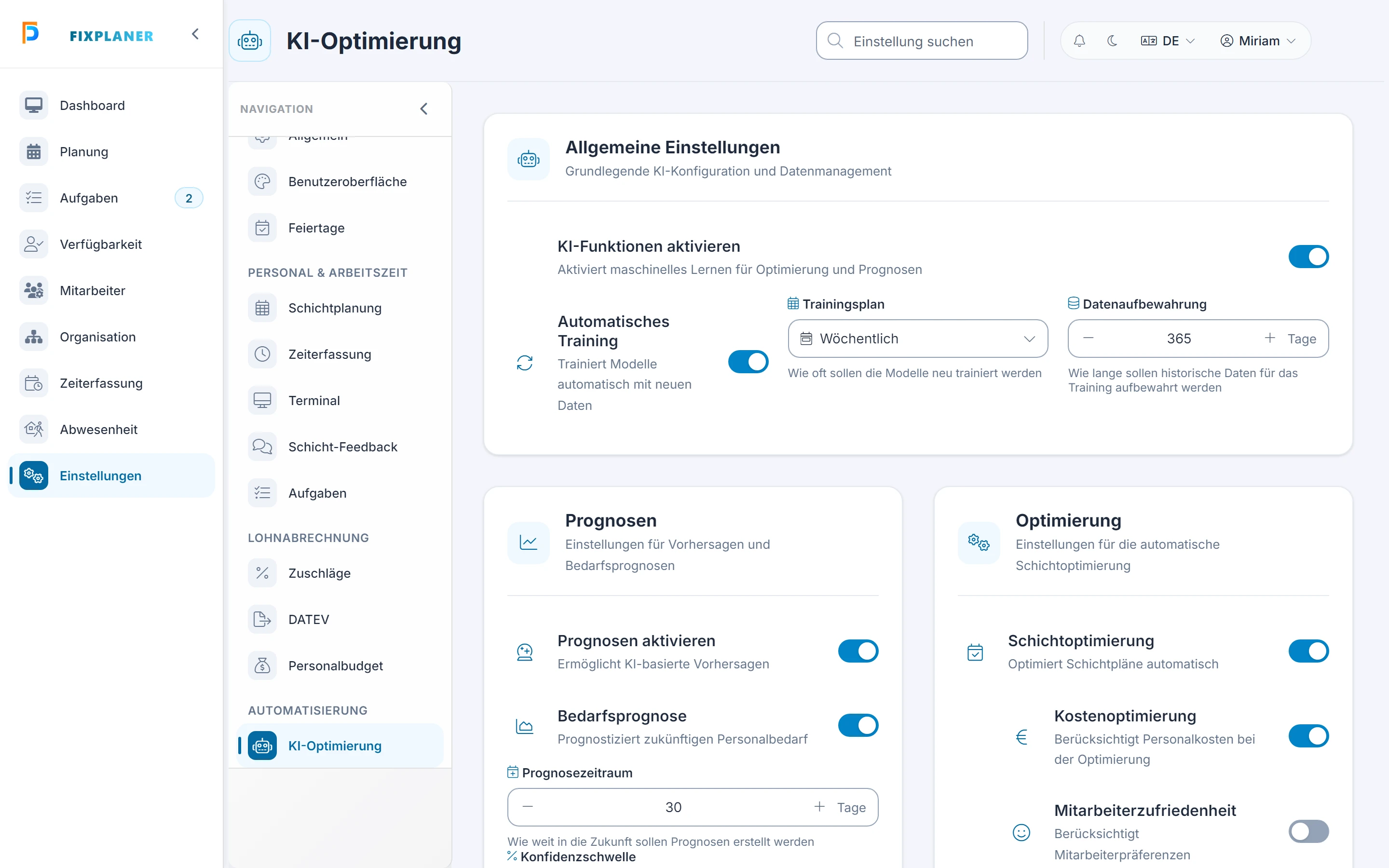1389x868 pixels.
Task: Click the Planung calendar icon
Action: tap(33, 151)
